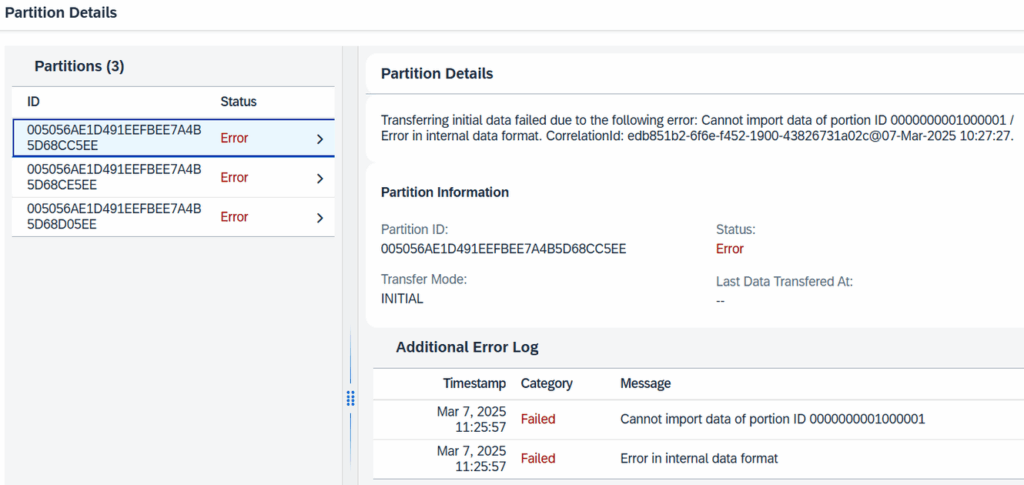The image size is (1024, 485).
Task: Click the Category column header in error log
Action: tap(546, 383)
